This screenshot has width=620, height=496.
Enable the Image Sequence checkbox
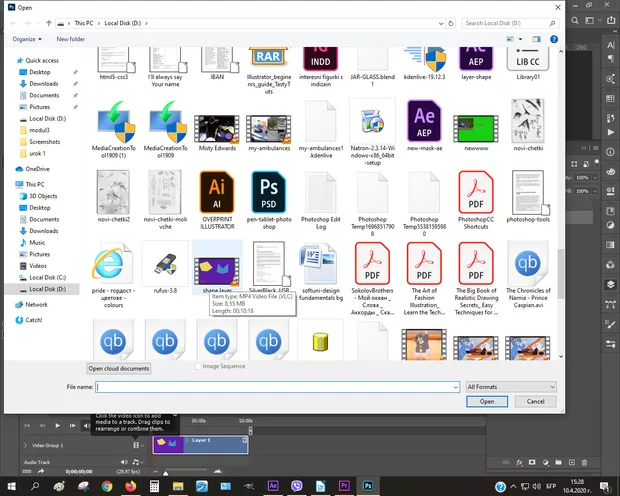click(x=198, y=367)
